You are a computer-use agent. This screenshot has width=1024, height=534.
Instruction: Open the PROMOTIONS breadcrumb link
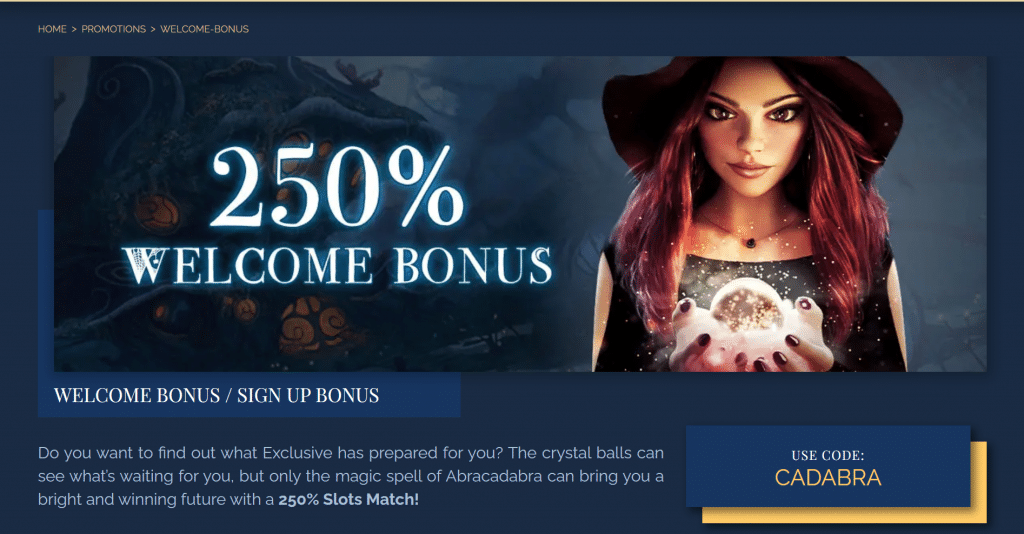[114, 29]
